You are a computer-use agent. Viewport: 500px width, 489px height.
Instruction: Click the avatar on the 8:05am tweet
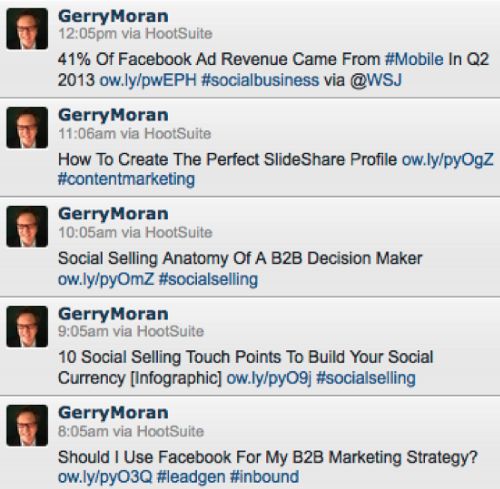point(27,425)
